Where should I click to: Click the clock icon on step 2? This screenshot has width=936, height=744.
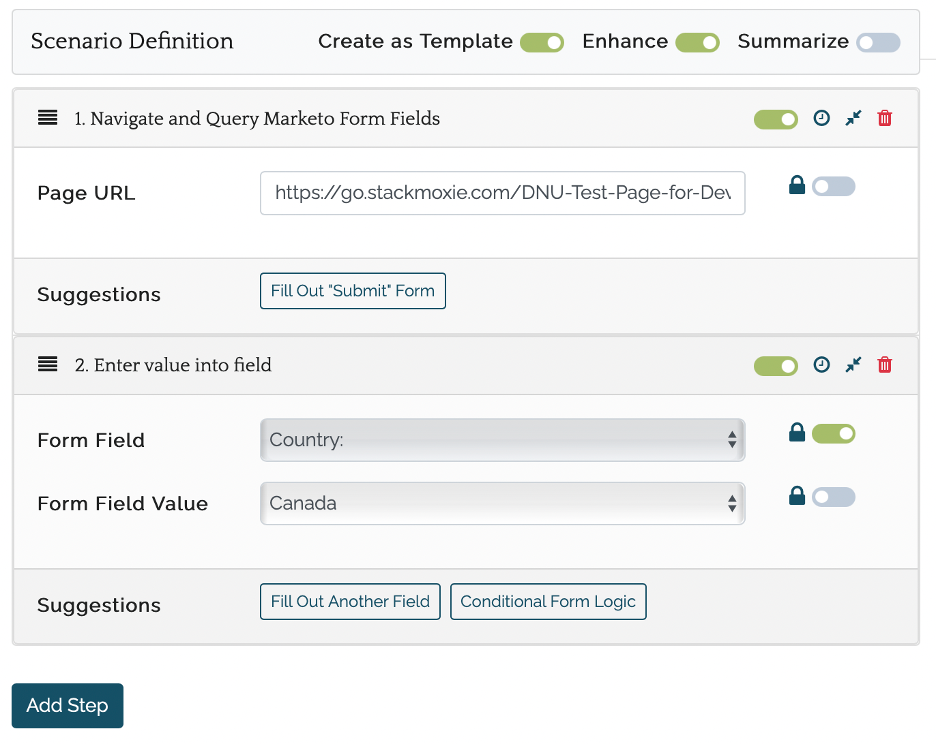[x=821, y=365]
